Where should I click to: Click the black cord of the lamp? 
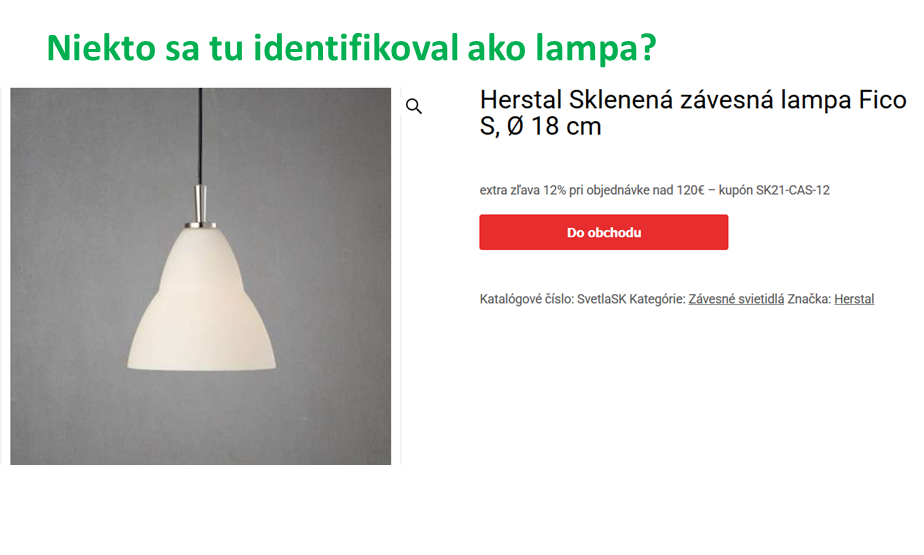point(200,137)
